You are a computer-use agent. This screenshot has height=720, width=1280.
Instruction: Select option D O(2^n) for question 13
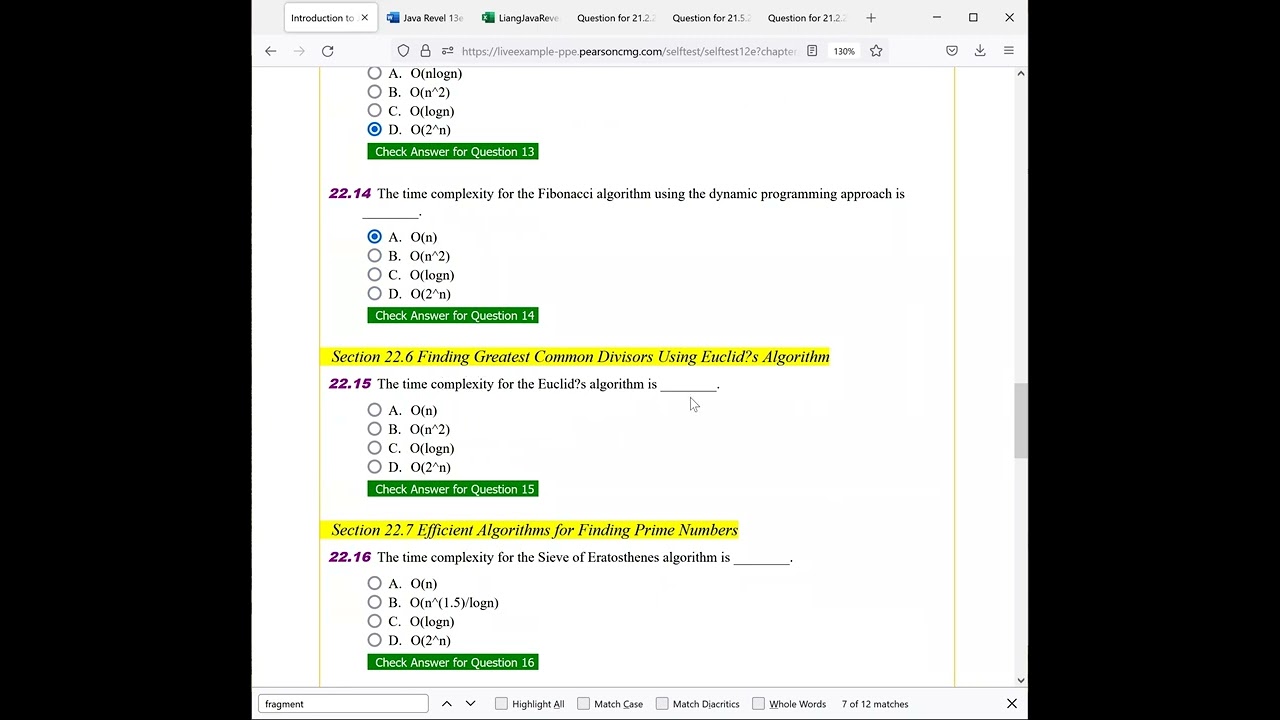point(374,129)
